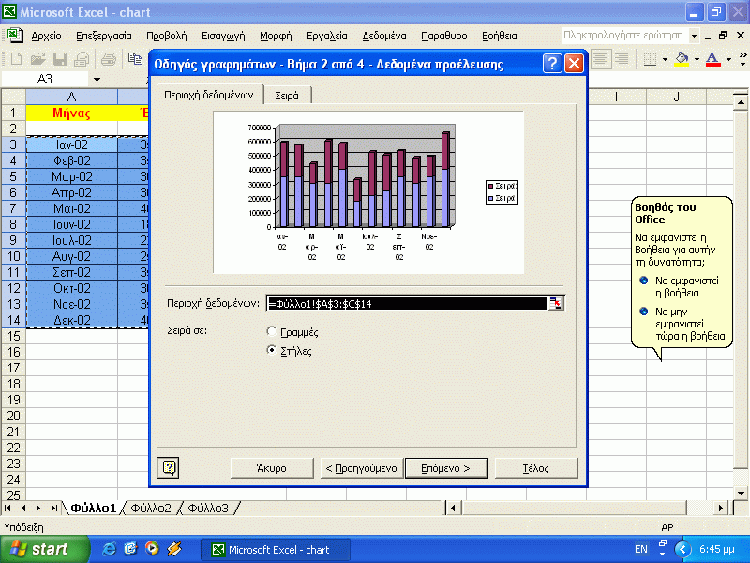Click the right align toolbar icon
The height and width of the screenshot is (563, 750).
(621, 59)
